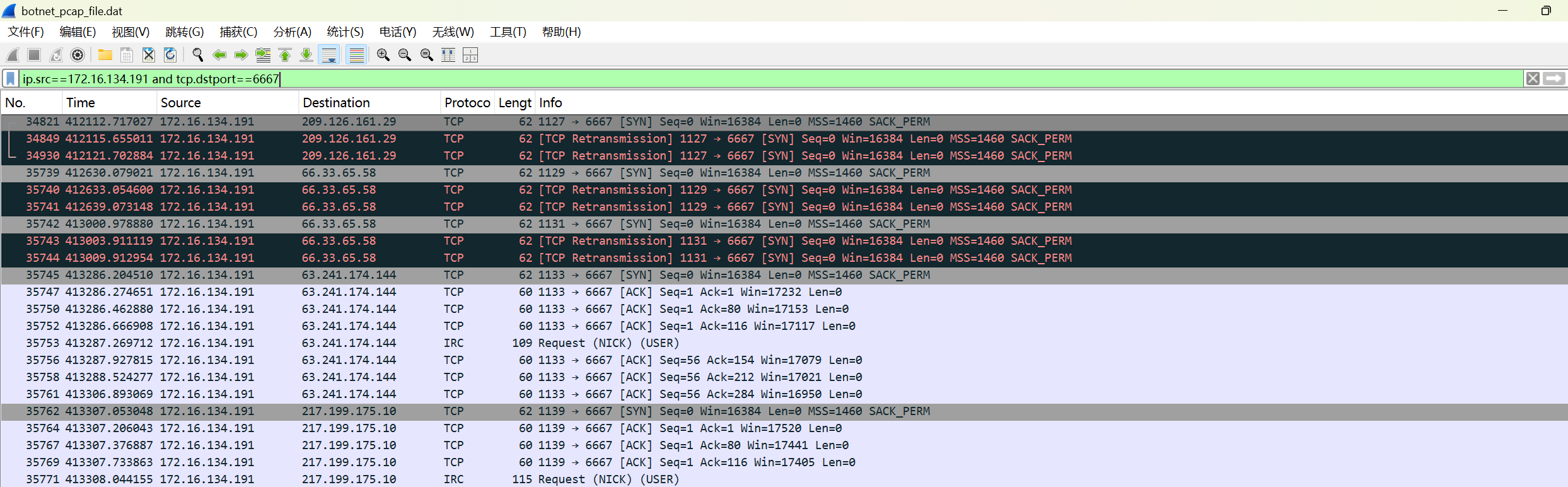
Task: Restart the current capture
Action: (x=56, y=56)
